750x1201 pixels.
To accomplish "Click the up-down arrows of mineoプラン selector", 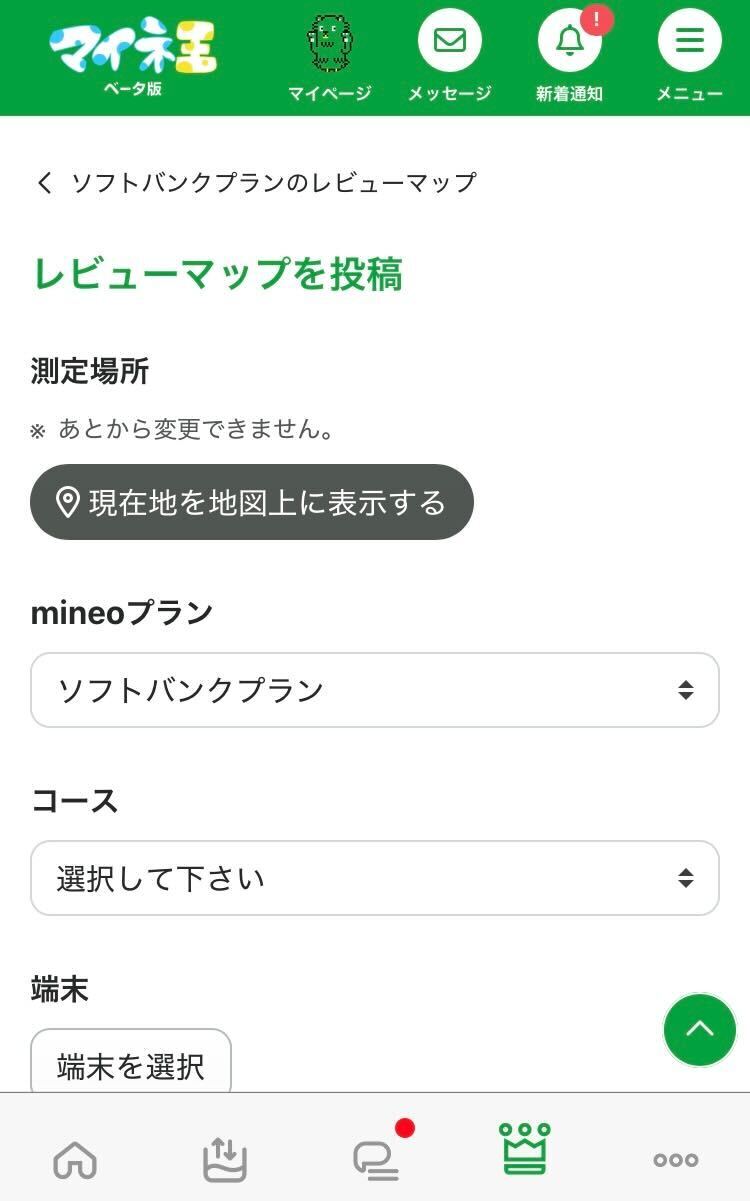I will tap(685, 690).
